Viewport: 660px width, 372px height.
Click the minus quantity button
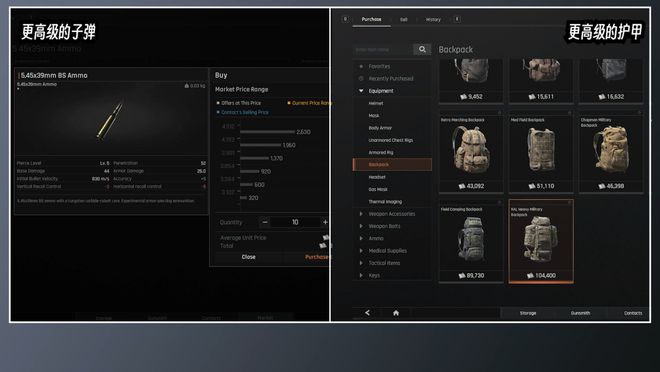pos(265,222)
